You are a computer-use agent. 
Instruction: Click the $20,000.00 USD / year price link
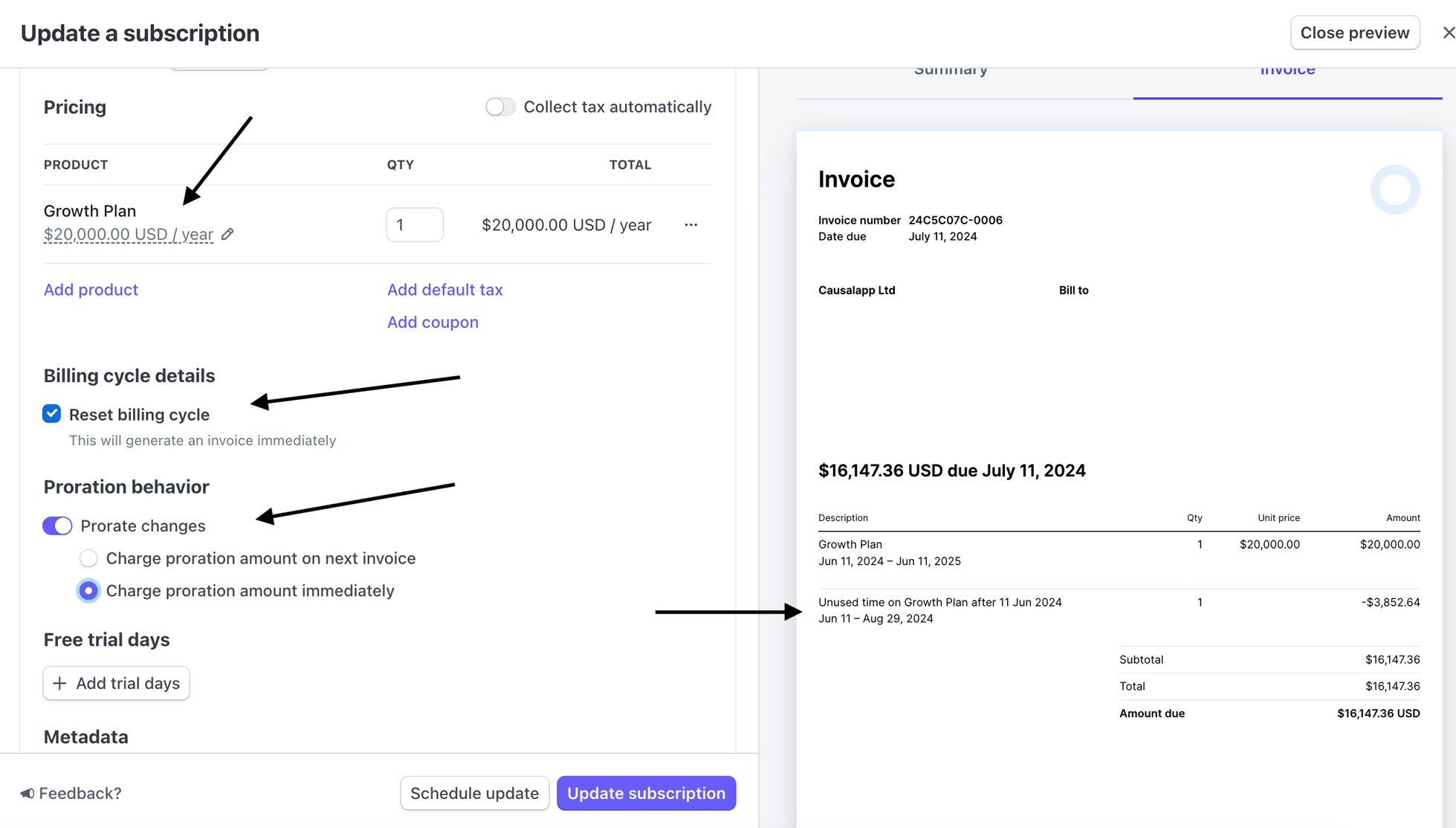(x=129, y=235)
